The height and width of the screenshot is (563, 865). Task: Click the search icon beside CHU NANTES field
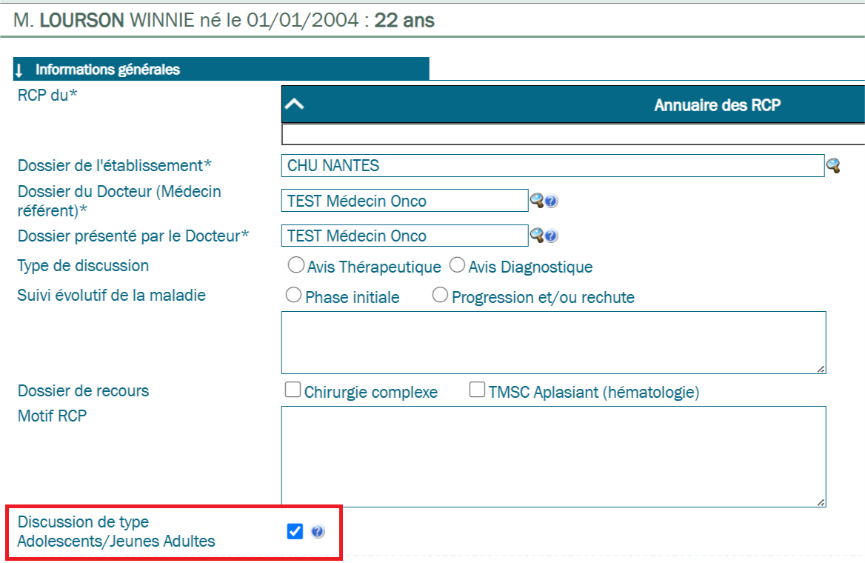click(x=832, y=166)
